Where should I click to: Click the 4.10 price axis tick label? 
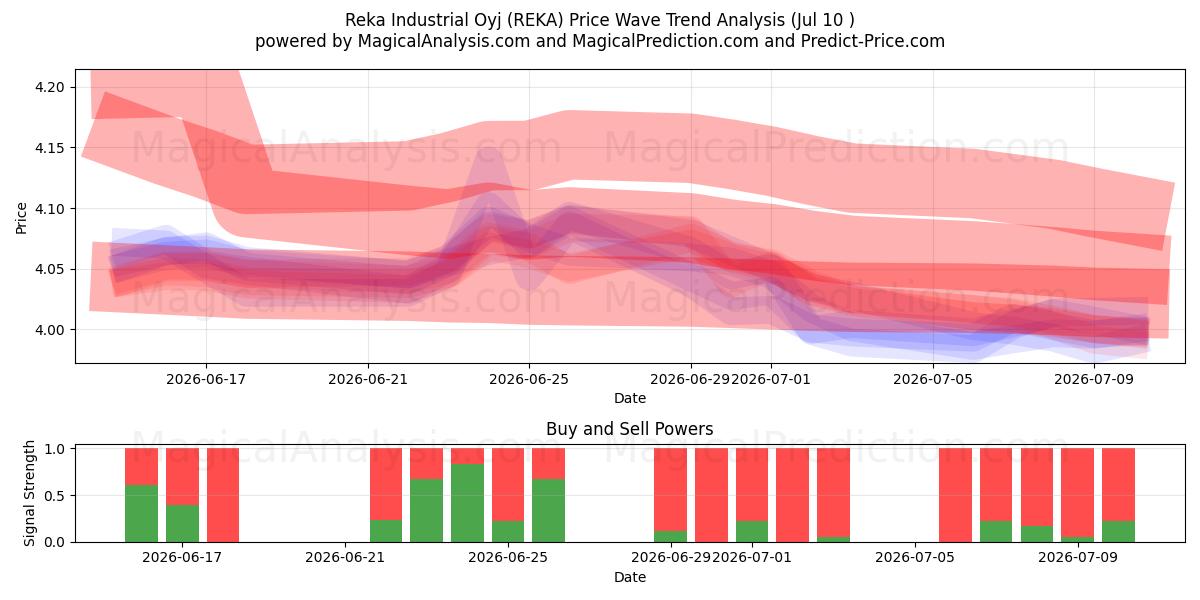click(x=49, y=209)
